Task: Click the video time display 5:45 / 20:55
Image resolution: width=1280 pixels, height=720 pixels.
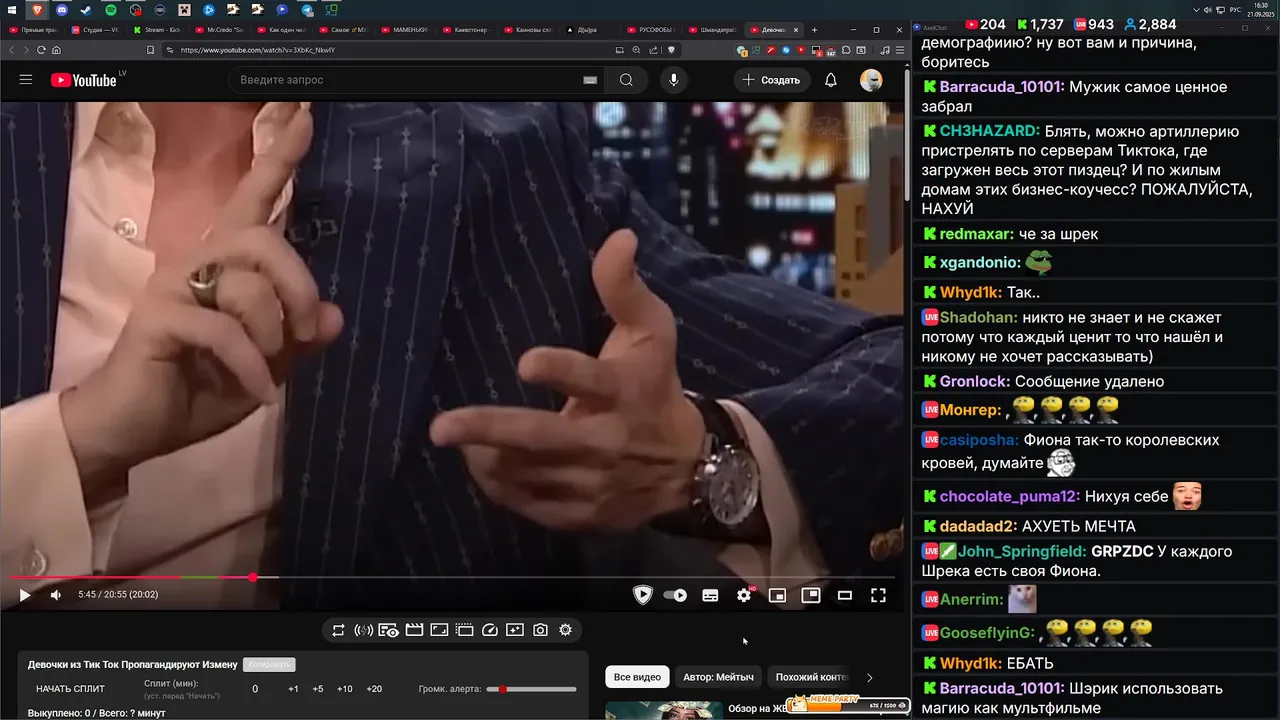Action: click(x=118, y=595)
